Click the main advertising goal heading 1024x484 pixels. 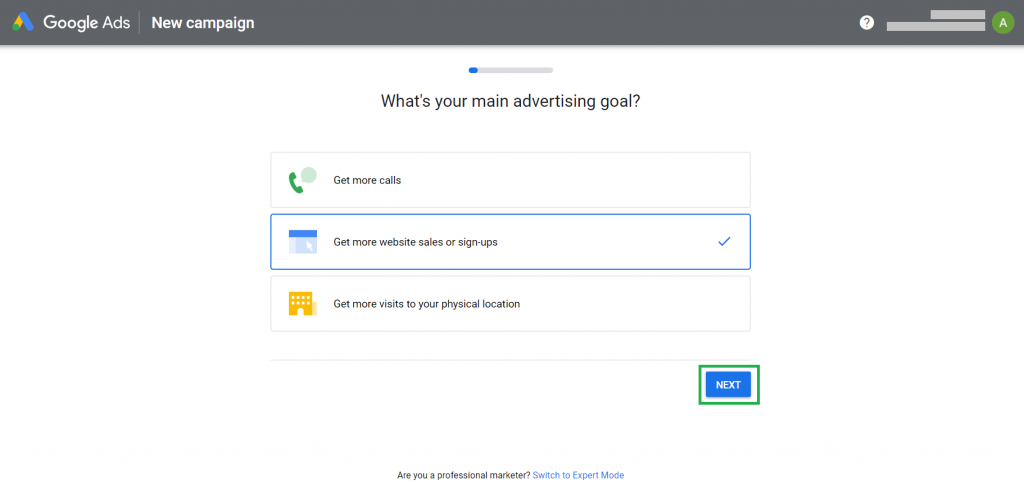point(511,101)
